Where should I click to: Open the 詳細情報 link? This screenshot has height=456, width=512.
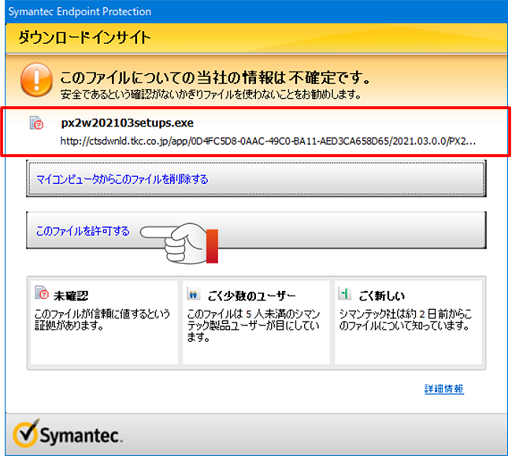coord(444,389)
